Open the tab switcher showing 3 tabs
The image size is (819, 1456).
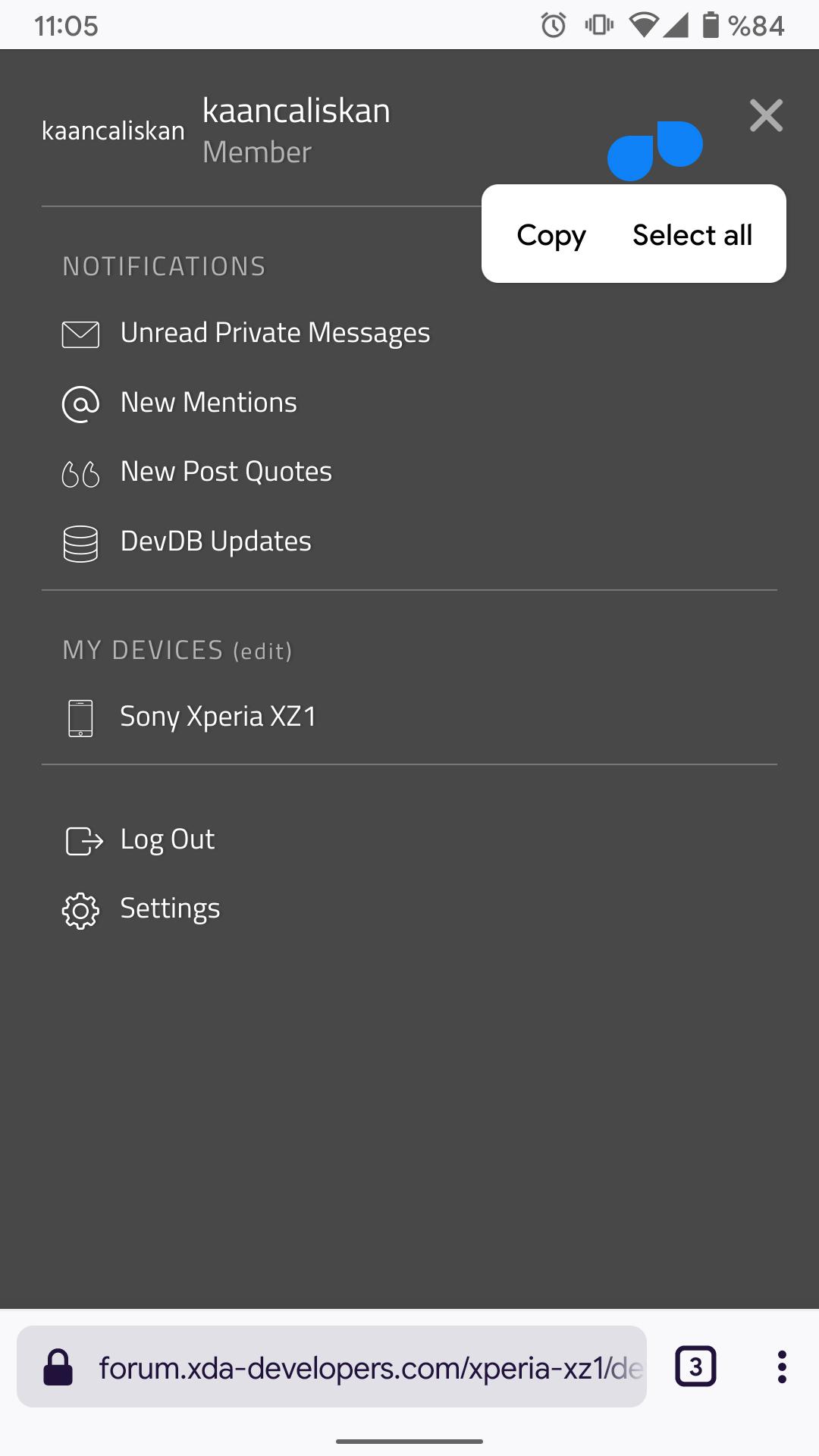click(695, 1367)
